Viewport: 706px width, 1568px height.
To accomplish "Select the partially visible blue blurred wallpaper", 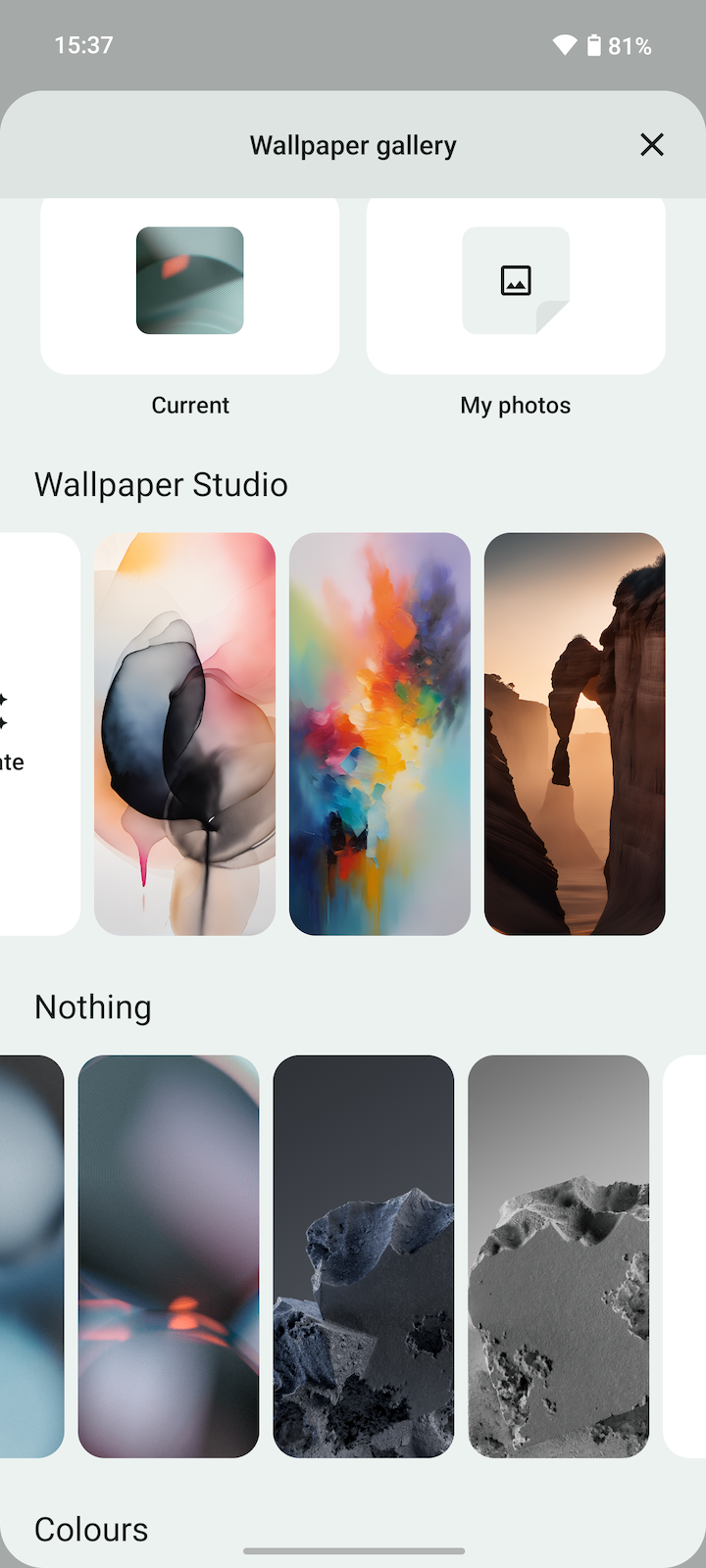I will (x=31, y=1256).
